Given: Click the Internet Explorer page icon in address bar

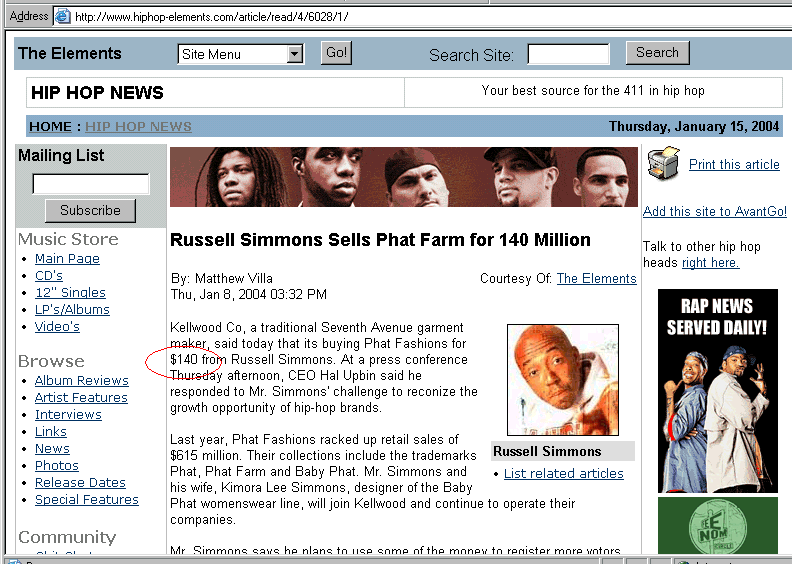Looking at the screenshot, I should point(63,16).
